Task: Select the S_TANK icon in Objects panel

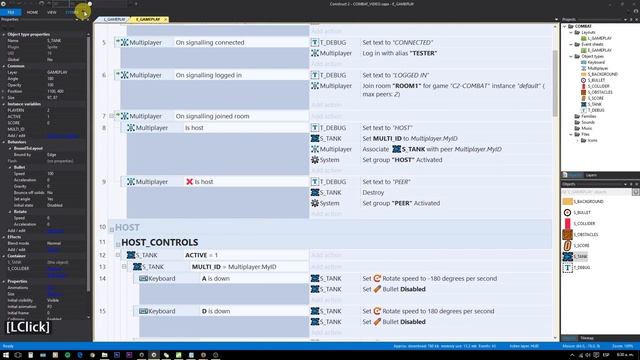Action: [567, 257]
